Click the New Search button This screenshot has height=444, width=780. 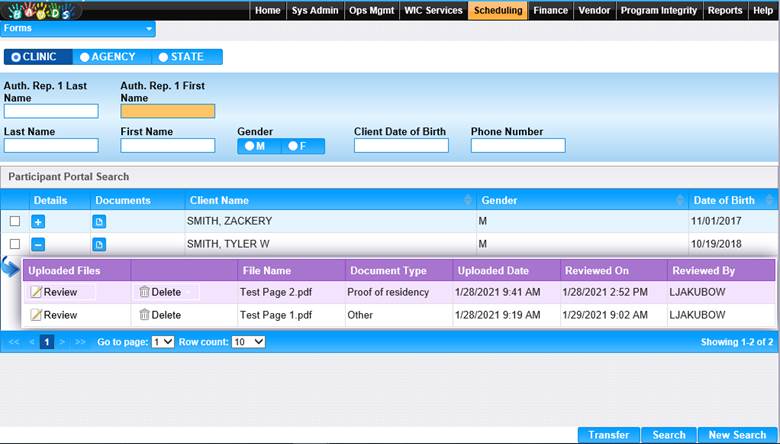737,435
